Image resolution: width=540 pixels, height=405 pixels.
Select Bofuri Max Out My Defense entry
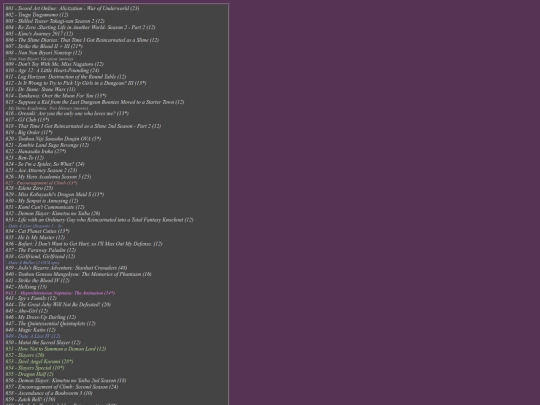point(84,244)
